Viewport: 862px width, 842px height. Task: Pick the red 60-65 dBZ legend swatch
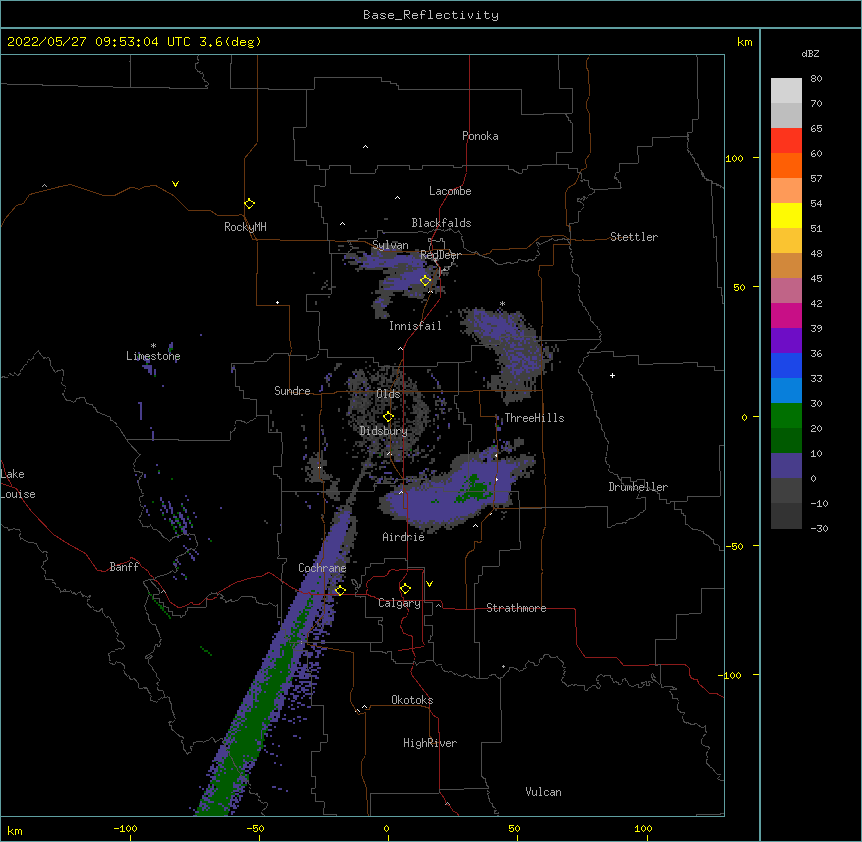coord(786,141)
